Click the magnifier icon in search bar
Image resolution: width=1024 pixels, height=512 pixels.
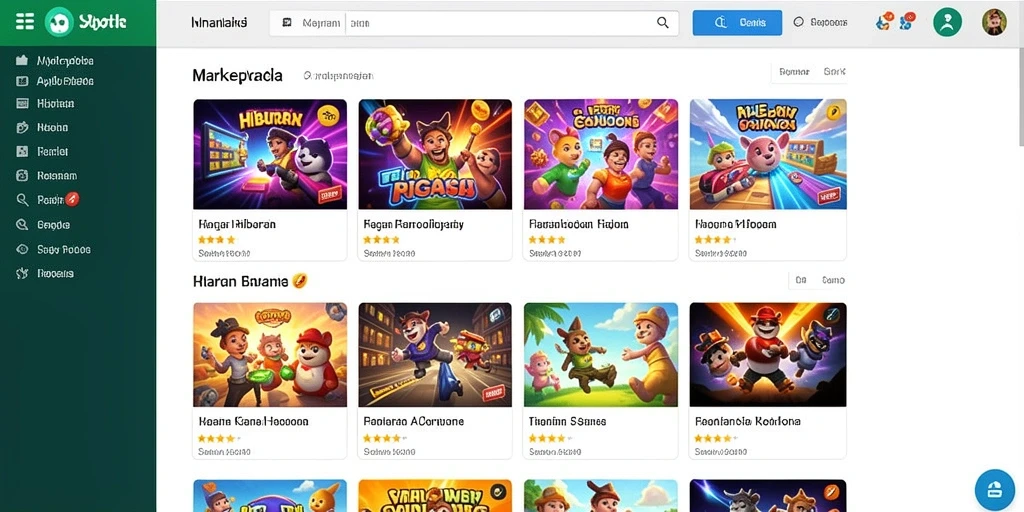pyautogui.click(x=662, y=23)
